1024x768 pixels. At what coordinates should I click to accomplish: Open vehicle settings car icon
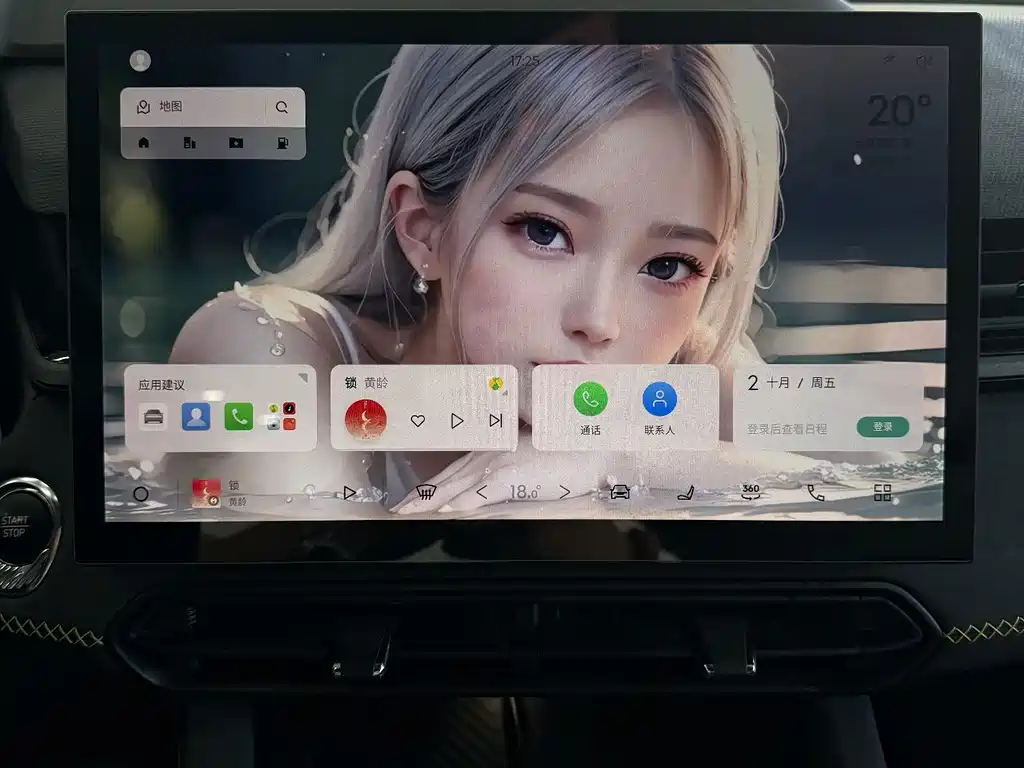(x=620, y=492)
